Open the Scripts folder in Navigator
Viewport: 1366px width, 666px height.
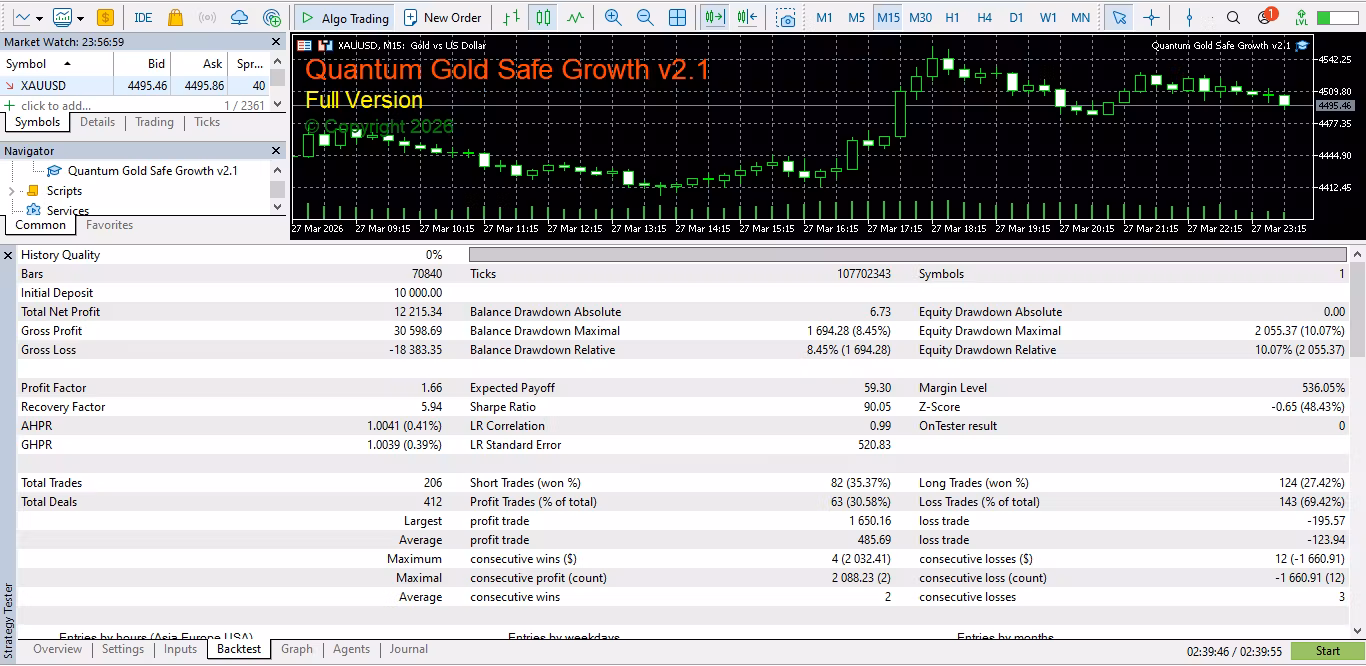pos(64,191)
